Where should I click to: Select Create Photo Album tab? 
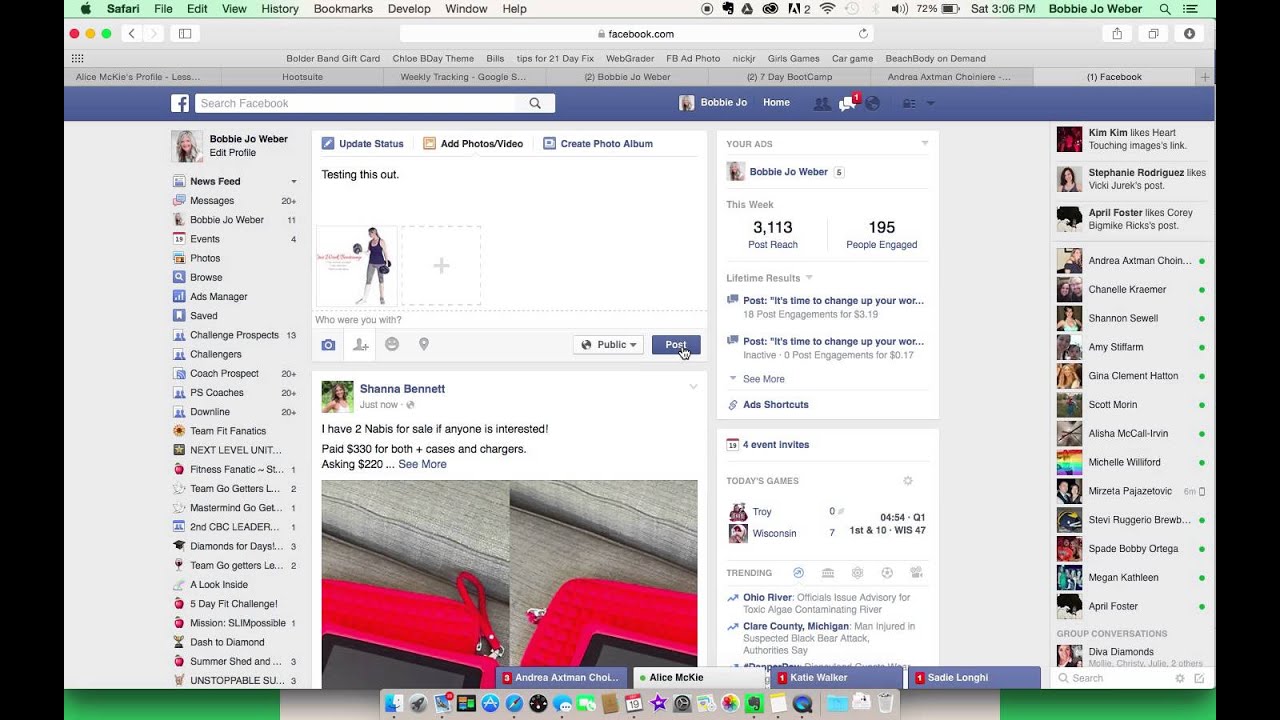coord(598,143)
